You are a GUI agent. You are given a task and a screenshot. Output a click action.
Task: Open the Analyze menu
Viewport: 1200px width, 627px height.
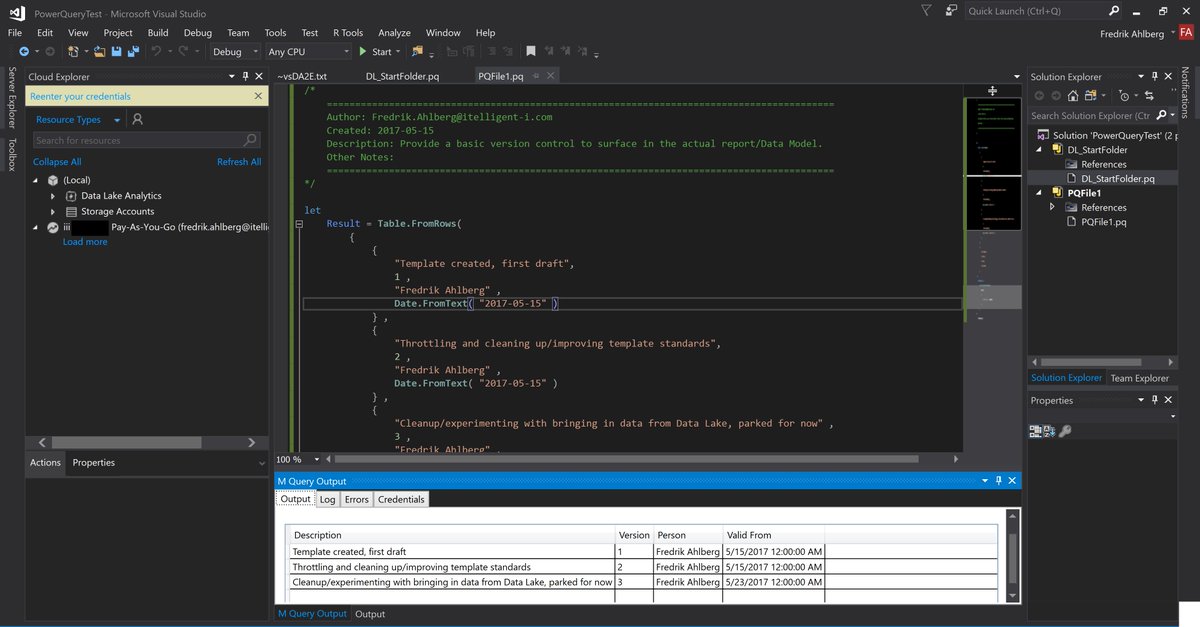pyautogui.click(x=394, y=32)
